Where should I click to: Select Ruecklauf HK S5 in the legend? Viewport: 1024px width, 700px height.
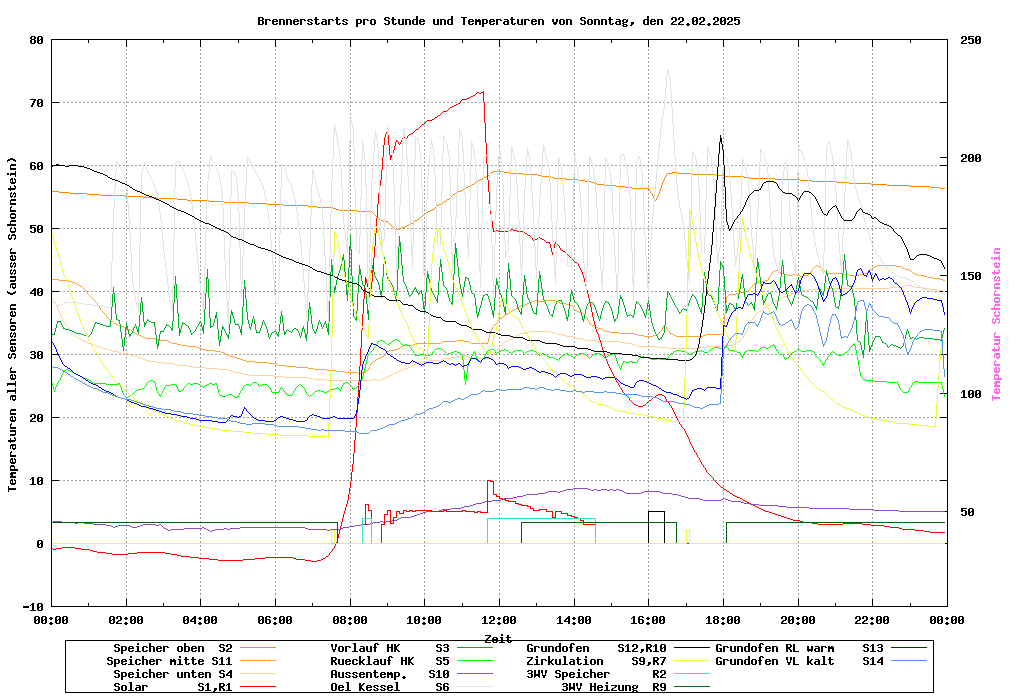pyautogui.click(x=389, y=661)
